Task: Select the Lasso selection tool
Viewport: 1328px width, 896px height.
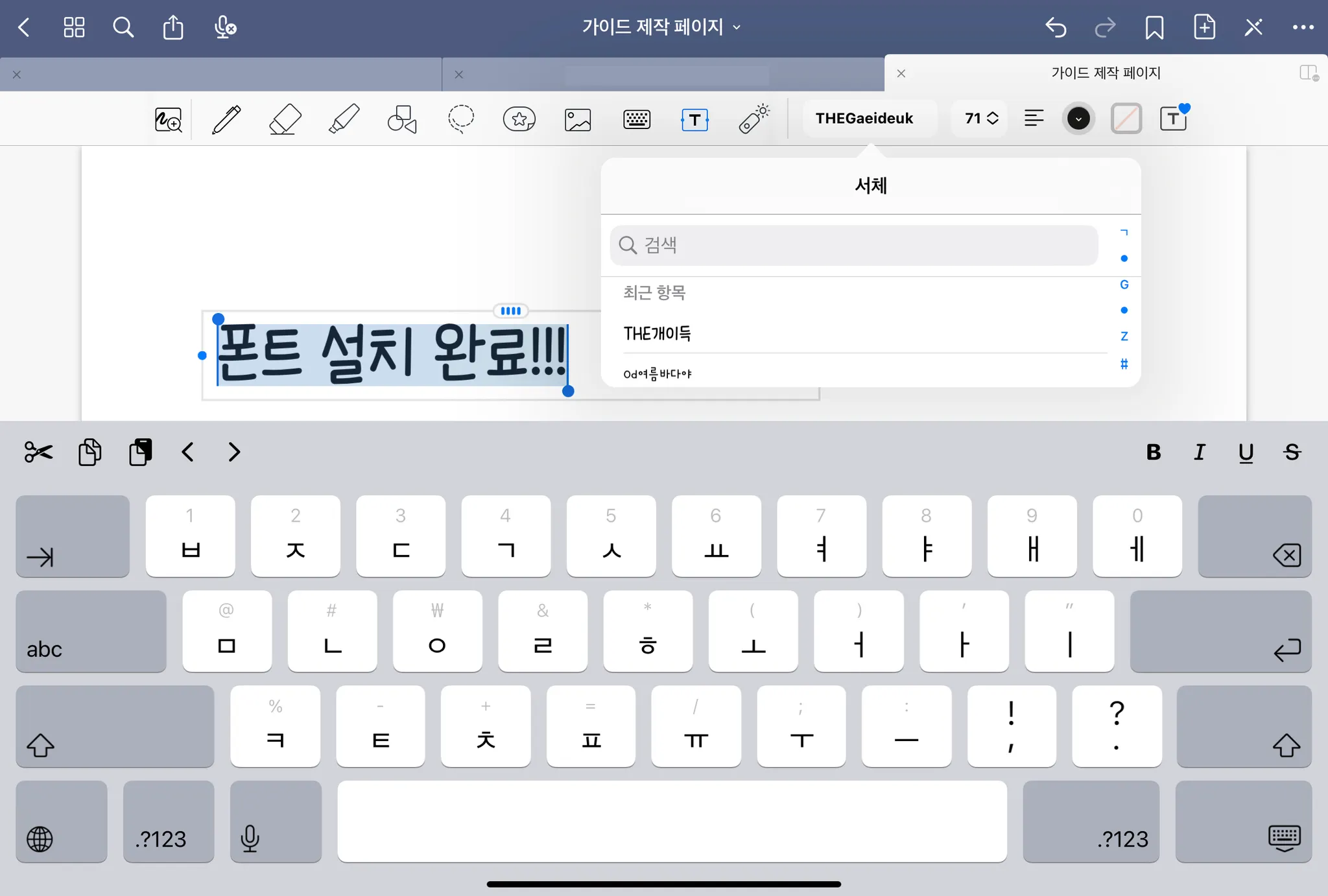Action: (461, 119)
